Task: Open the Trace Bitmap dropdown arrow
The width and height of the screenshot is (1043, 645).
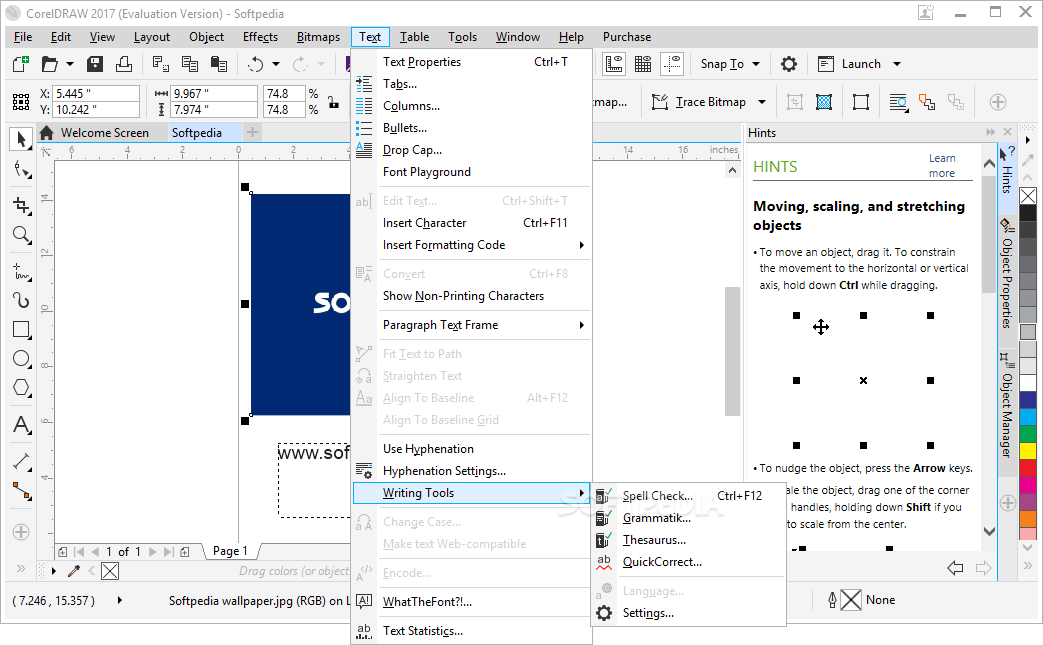Action: [x=762, y=102]
